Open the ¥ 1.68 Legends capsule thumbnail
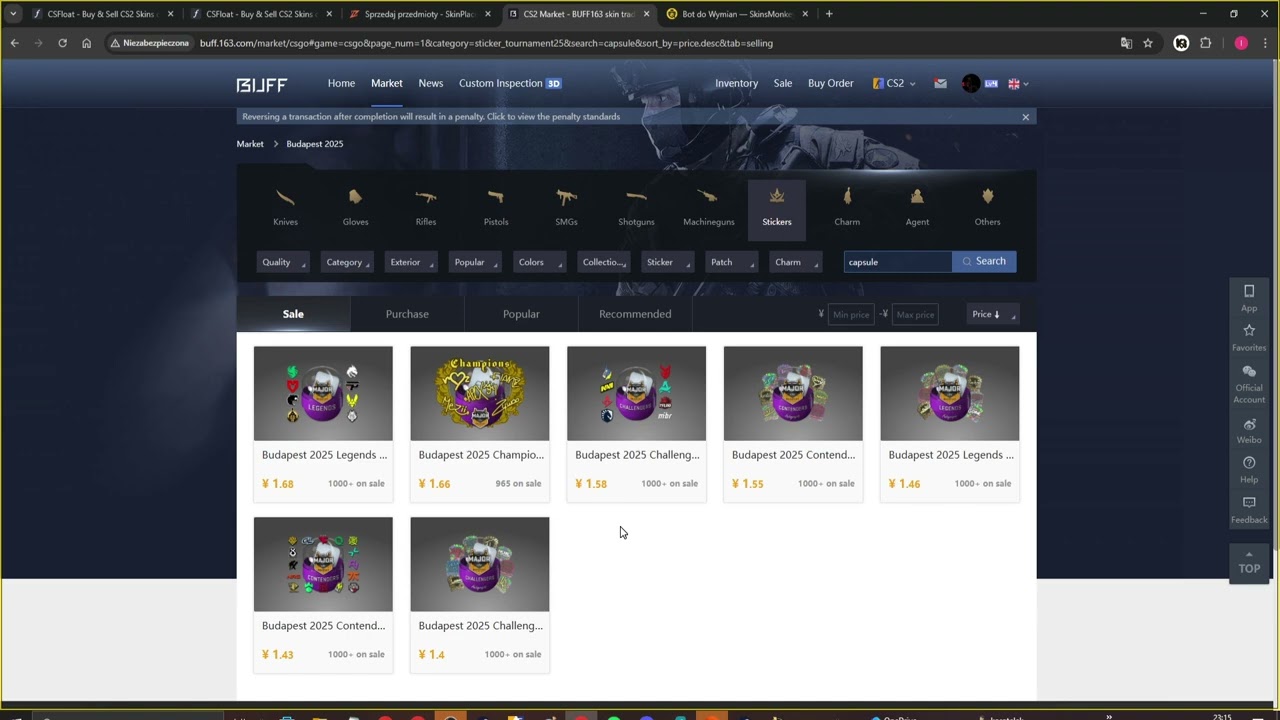Viewport: 1280px width, 720px height. tap(323, 393)
